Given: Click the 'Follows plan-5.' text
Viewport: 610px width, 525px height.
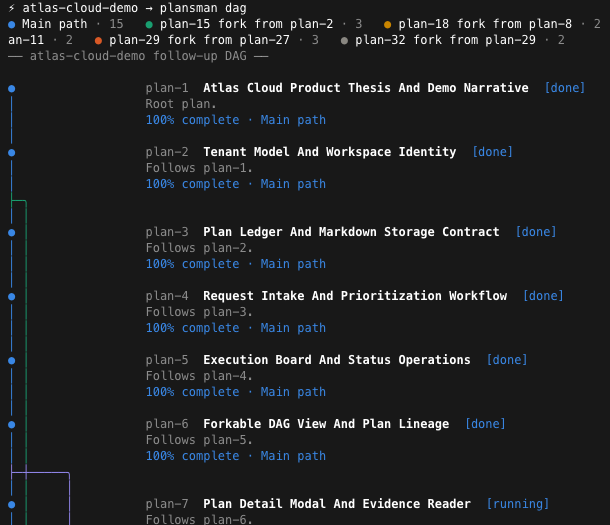Looking at the screenshot, I should [x=199, y=440].
